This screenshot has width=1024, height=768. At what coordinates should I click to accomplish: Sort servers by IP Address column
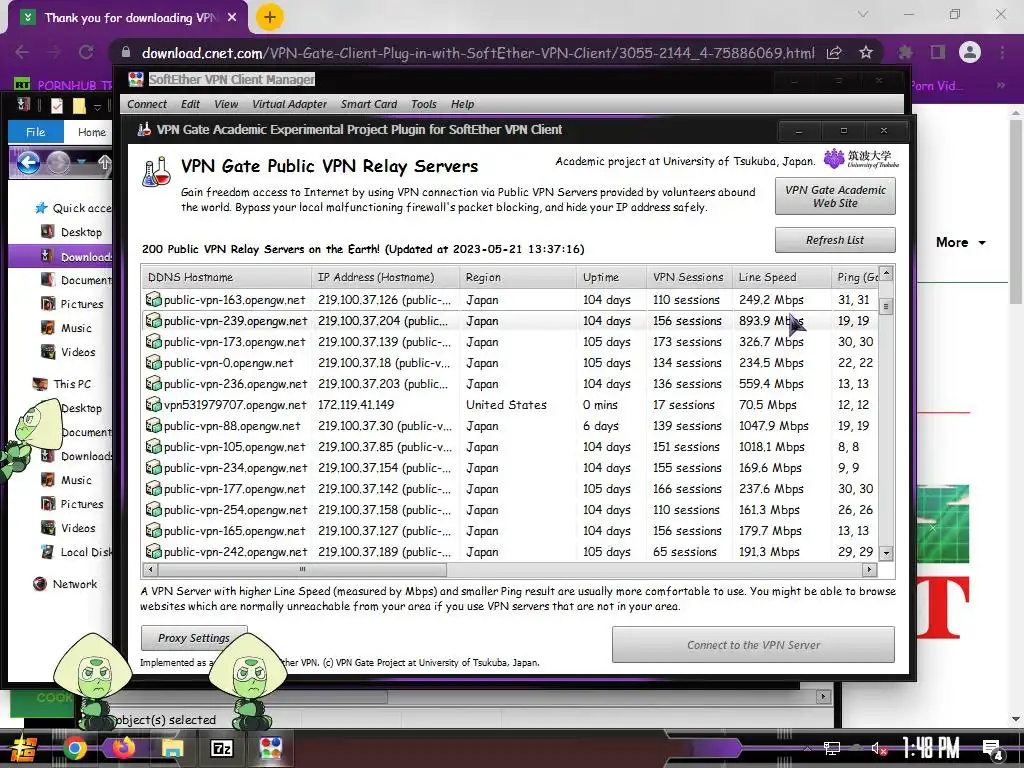tap(385, 278)
